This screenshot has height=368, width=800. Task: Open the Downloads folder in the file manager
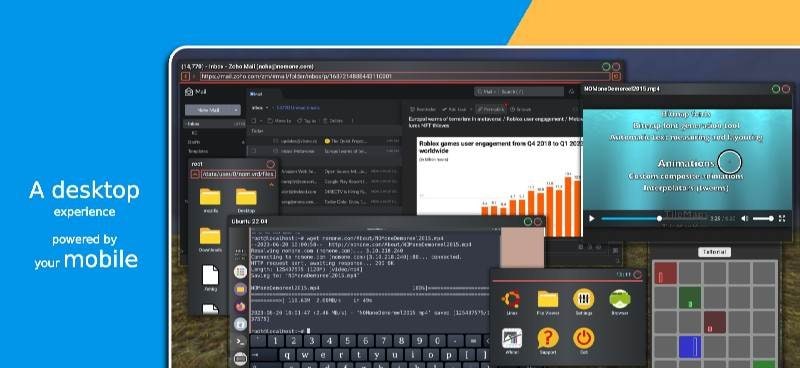210,236
